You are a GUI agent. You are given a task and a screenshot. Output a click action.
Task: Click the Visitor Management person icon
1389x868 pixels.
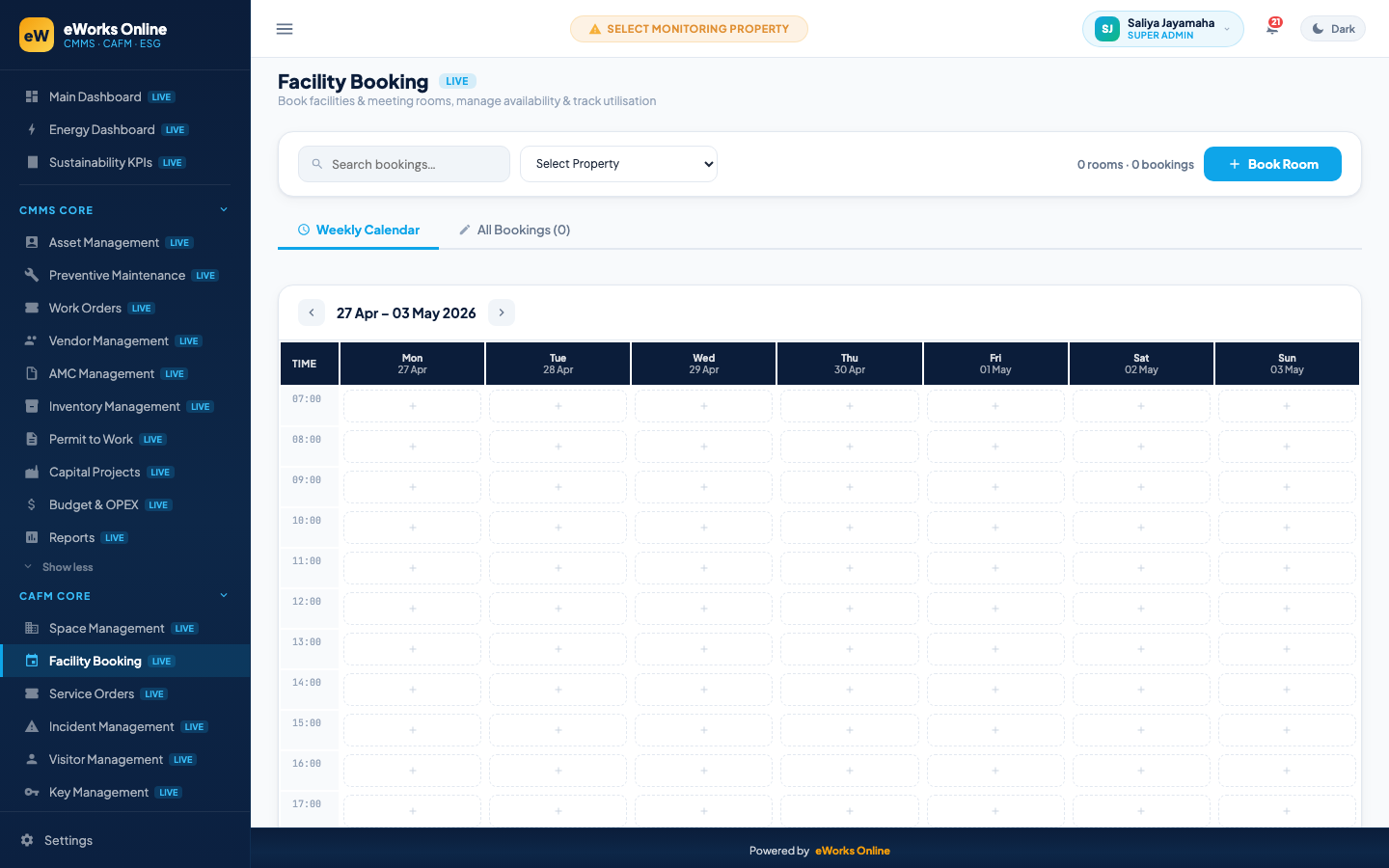coord(32,759)
